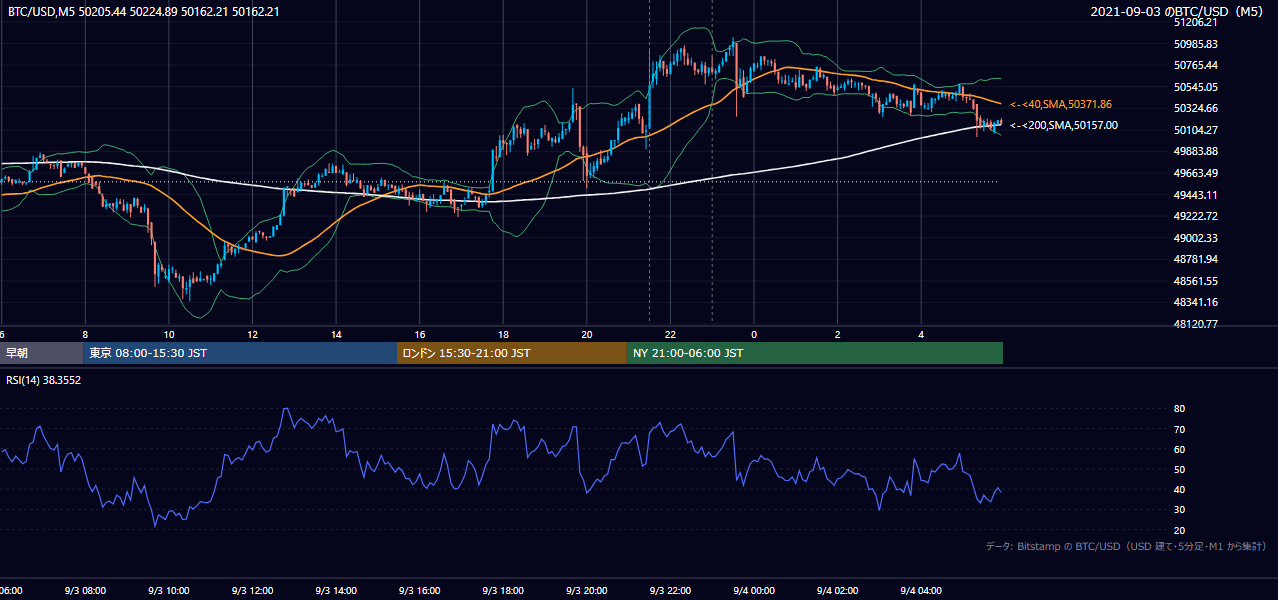This screenshot has height=600, width=1278.
Task: Click price axis value 49443.11
Action: pos(1195,195)
